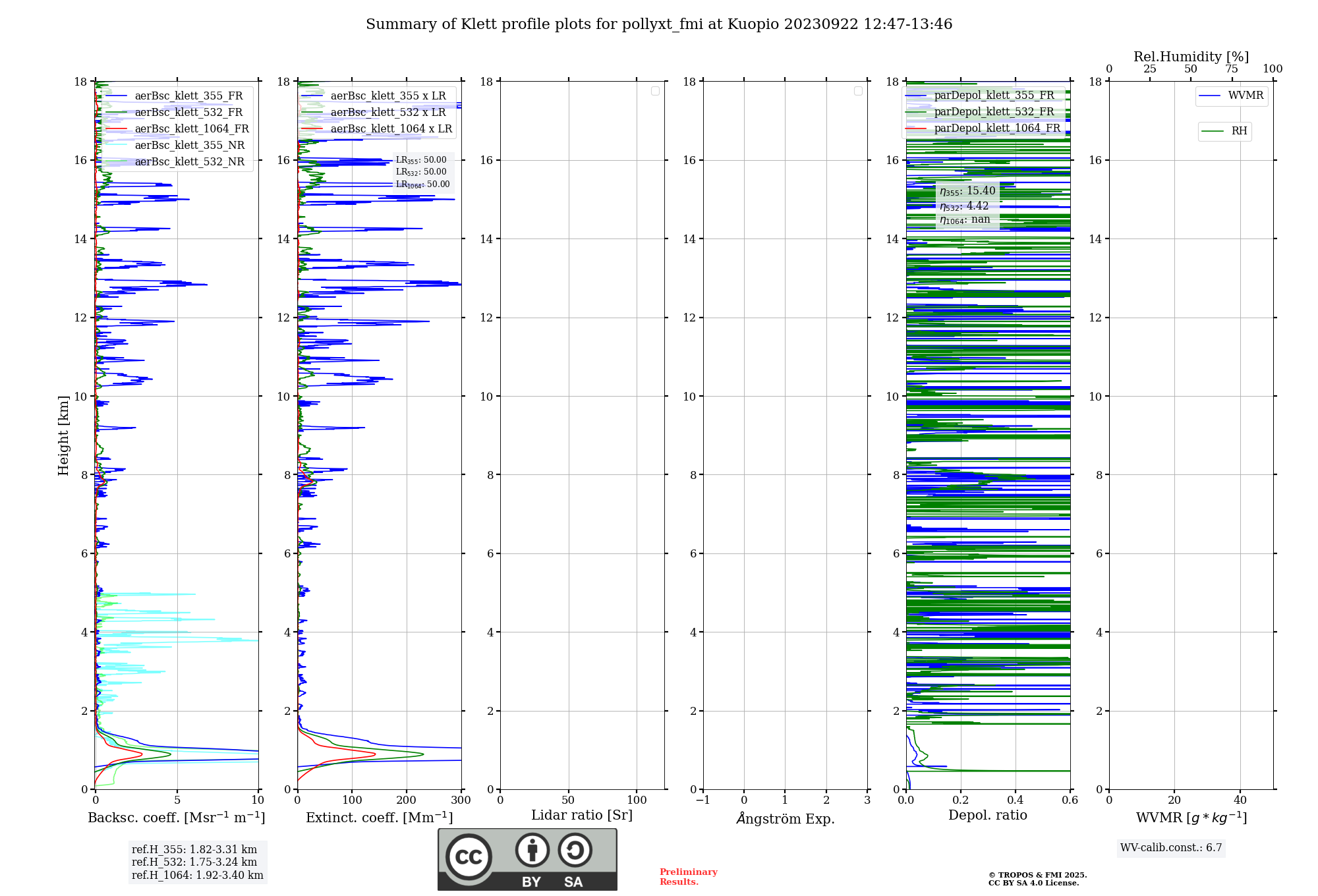Image resolution: width=1318 pixels, height=896 pixels.
Task: Click the Depol. ratio axis label
Action: pos(988,816)
